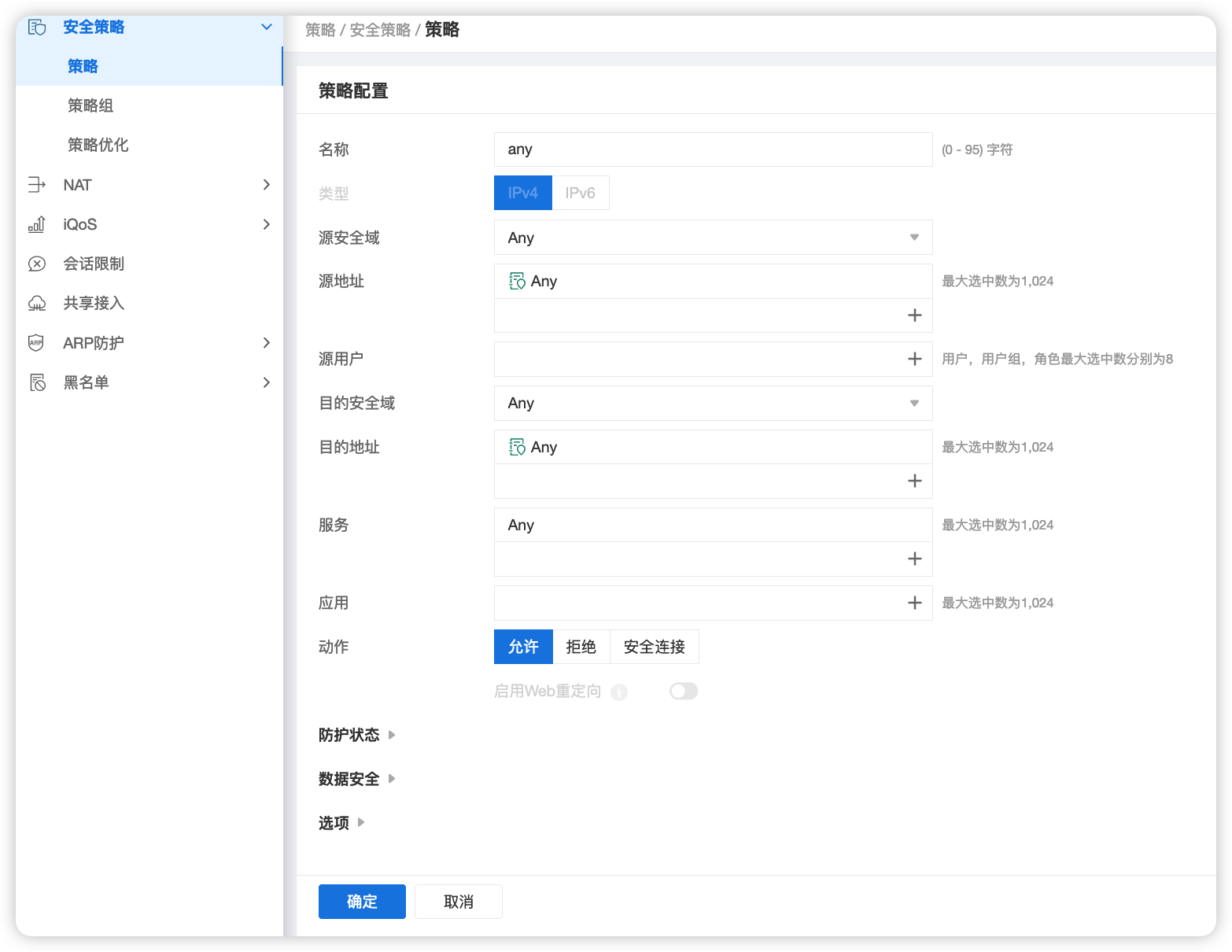Click the 安全策略 shield icon in sidebar

pos(37,28)
